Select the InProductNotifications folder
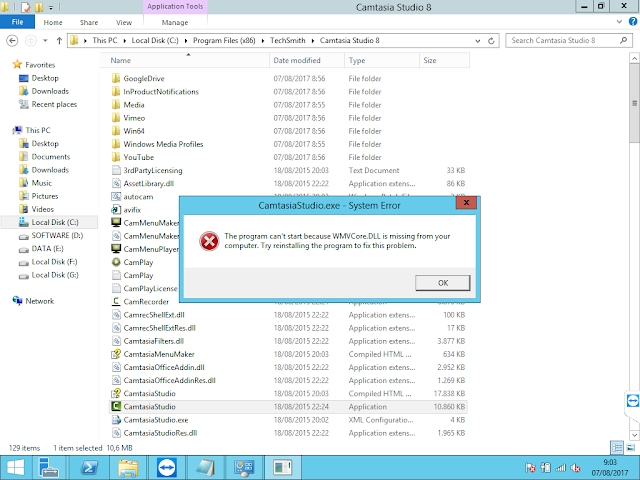 click(161, 92)
